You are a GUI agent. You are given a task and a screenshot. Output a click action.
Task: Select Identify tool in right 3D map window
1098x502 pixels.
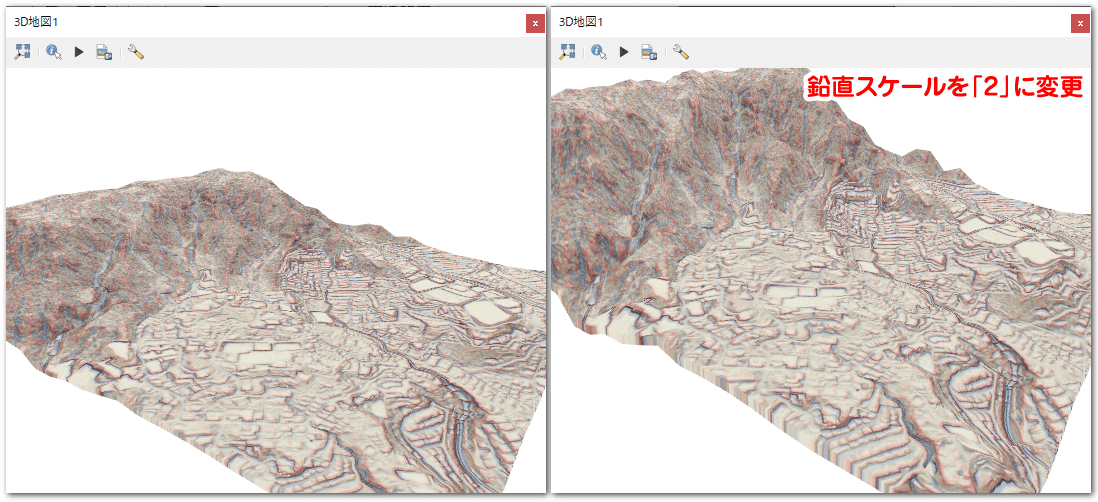click(x=599, y=52)
